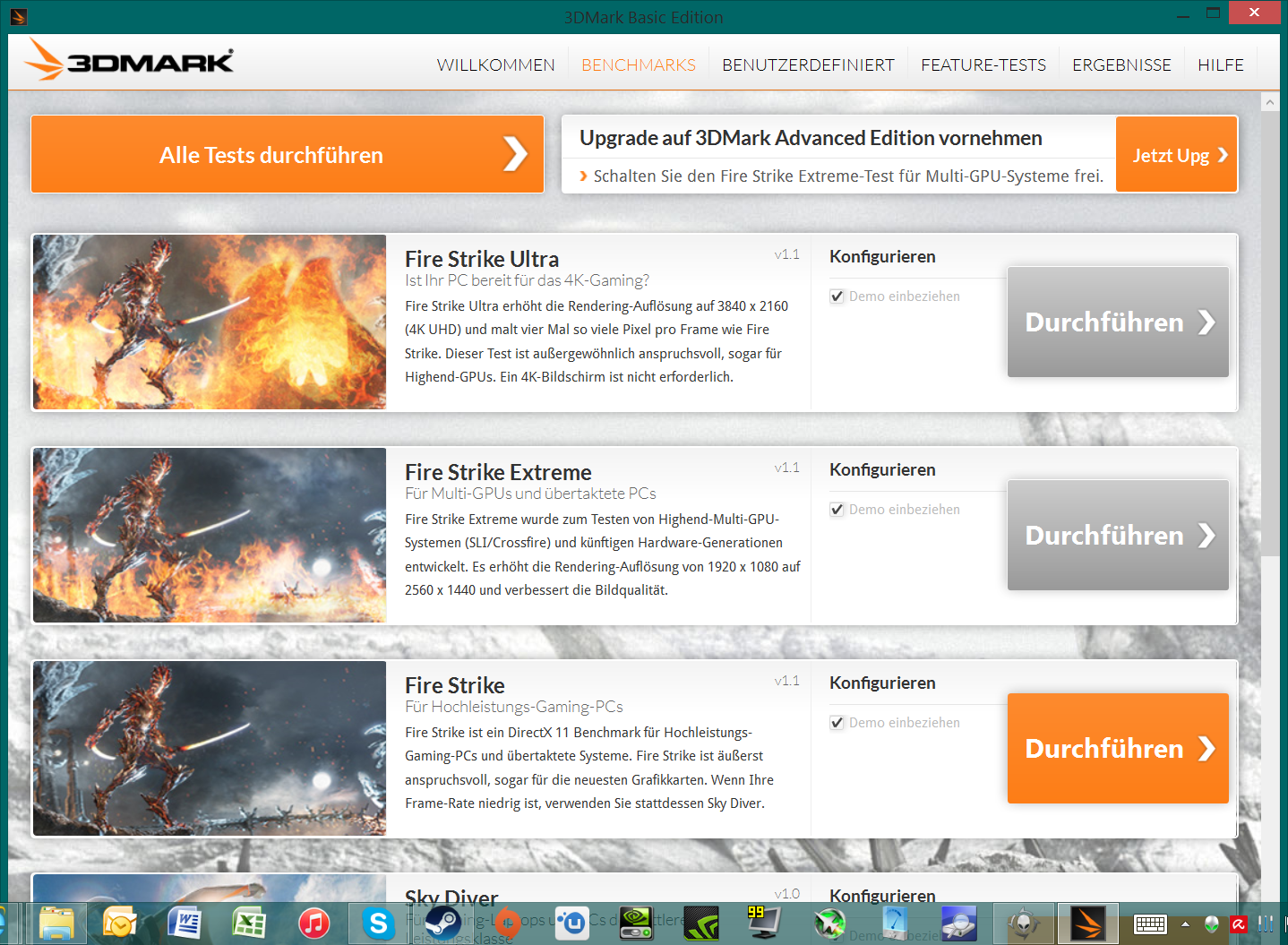1288x945 pixels.
Task: Open NVIDIA GeForce Experience in taskbar
Action: coord(701,924)
